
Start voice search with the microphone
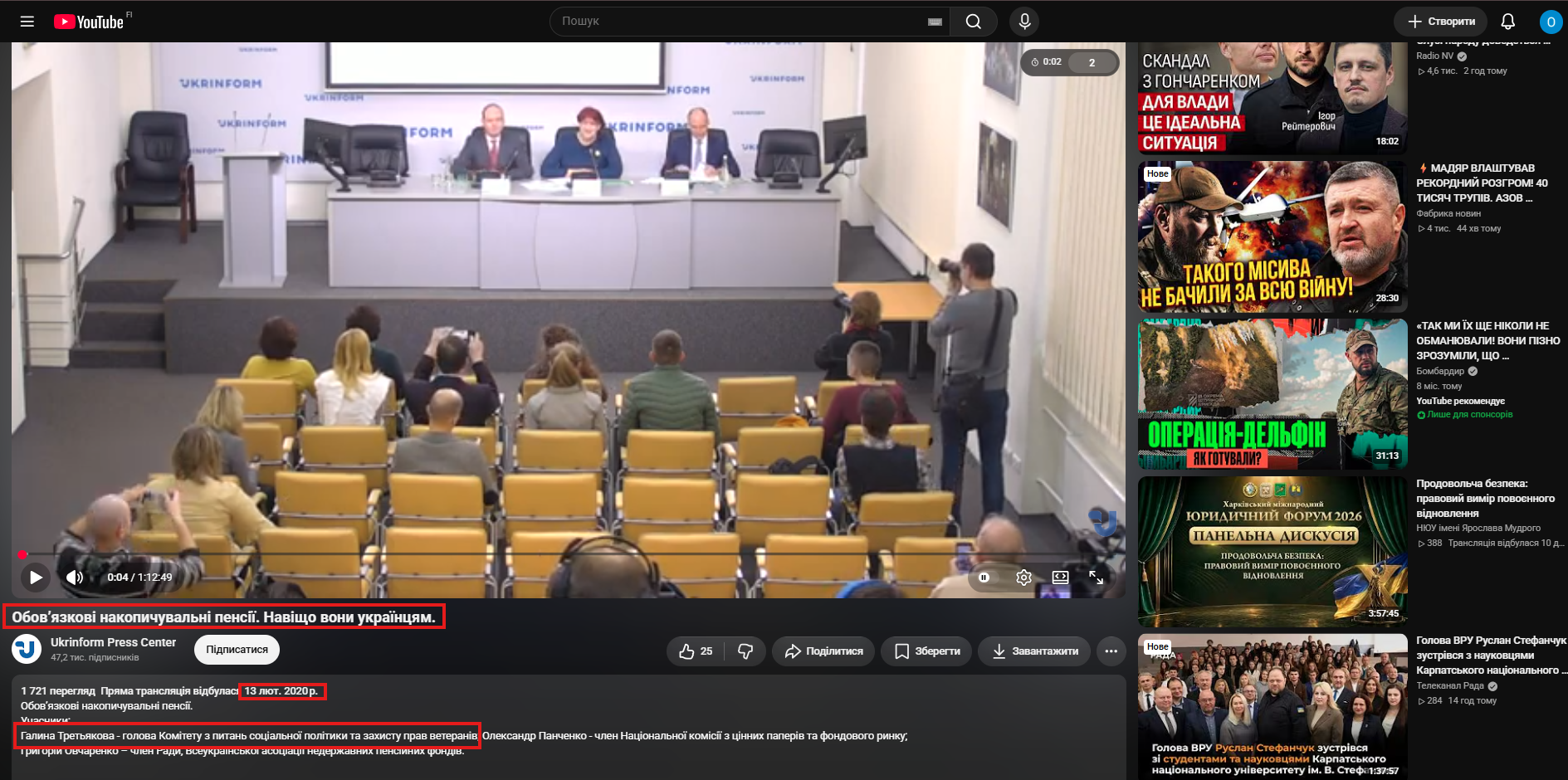pos(1024,22)
